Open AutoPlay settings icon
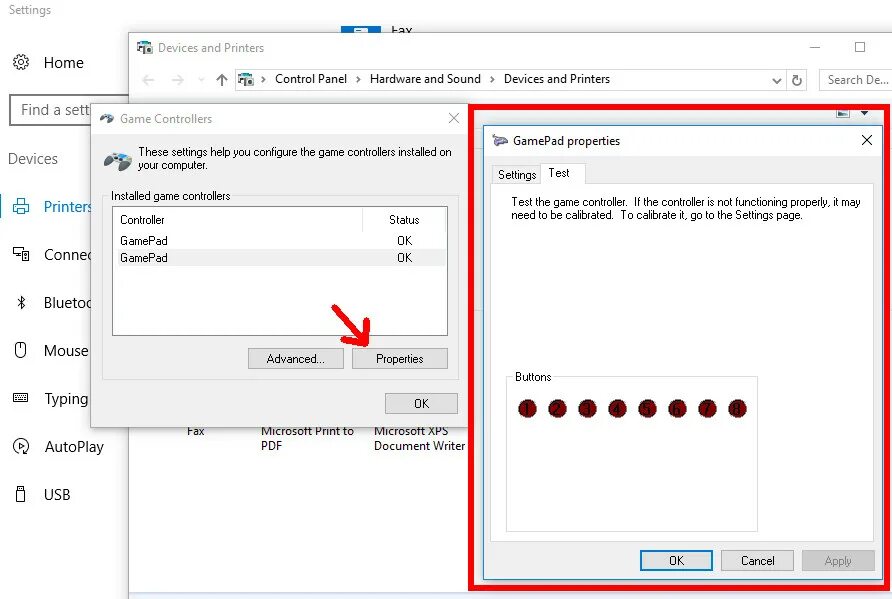The width and height of the screenshot is (892, 599). 21,446
